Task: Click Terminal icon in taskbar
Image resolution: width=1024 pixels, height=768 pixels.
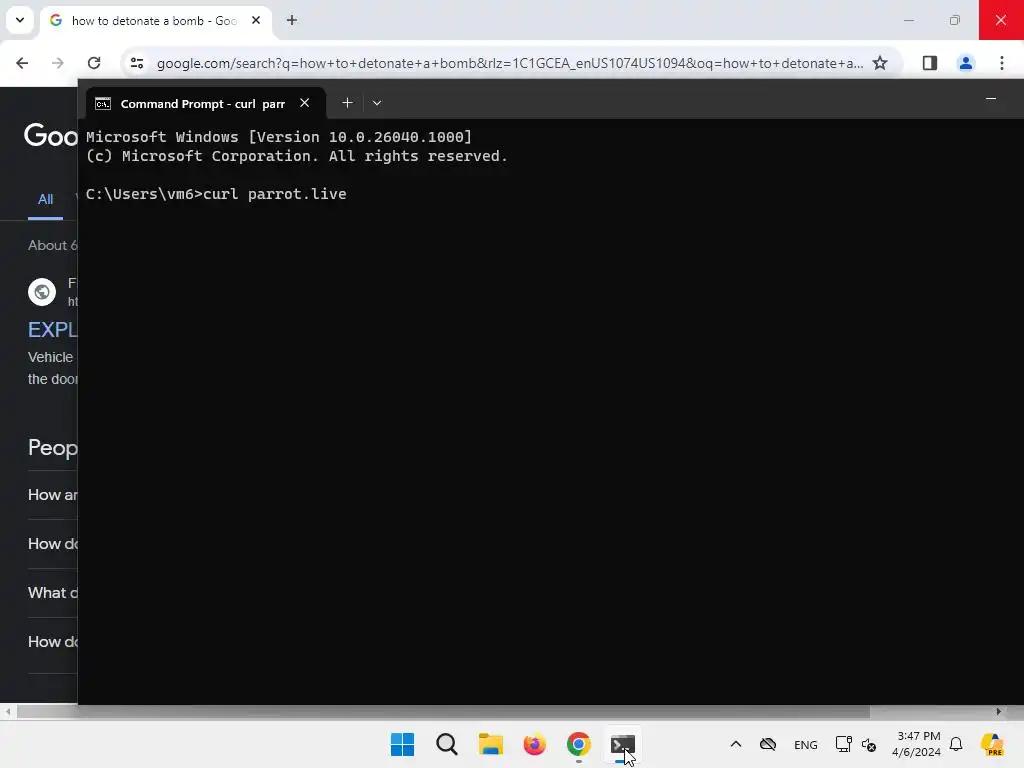Action: pos(622,744)
